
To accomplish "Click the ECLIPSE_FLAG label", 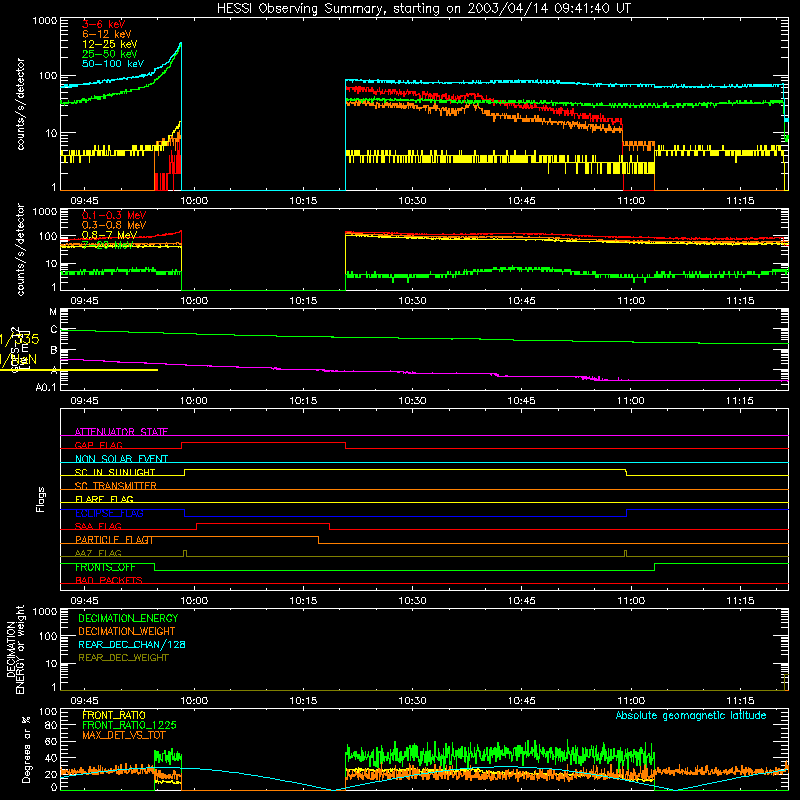I will tap(109, 513).
